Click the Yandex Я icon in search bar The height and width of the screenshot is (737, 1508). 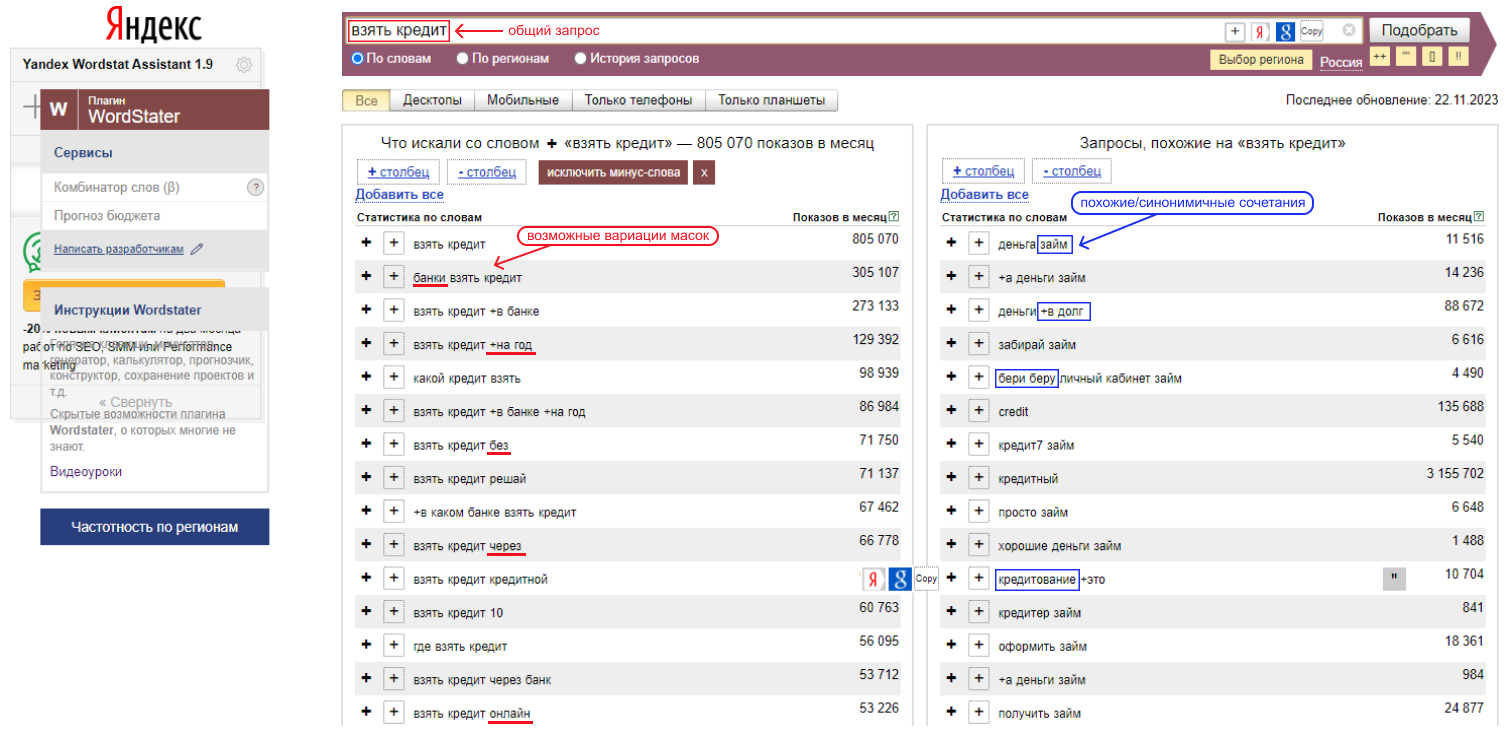click(1261, 31)
